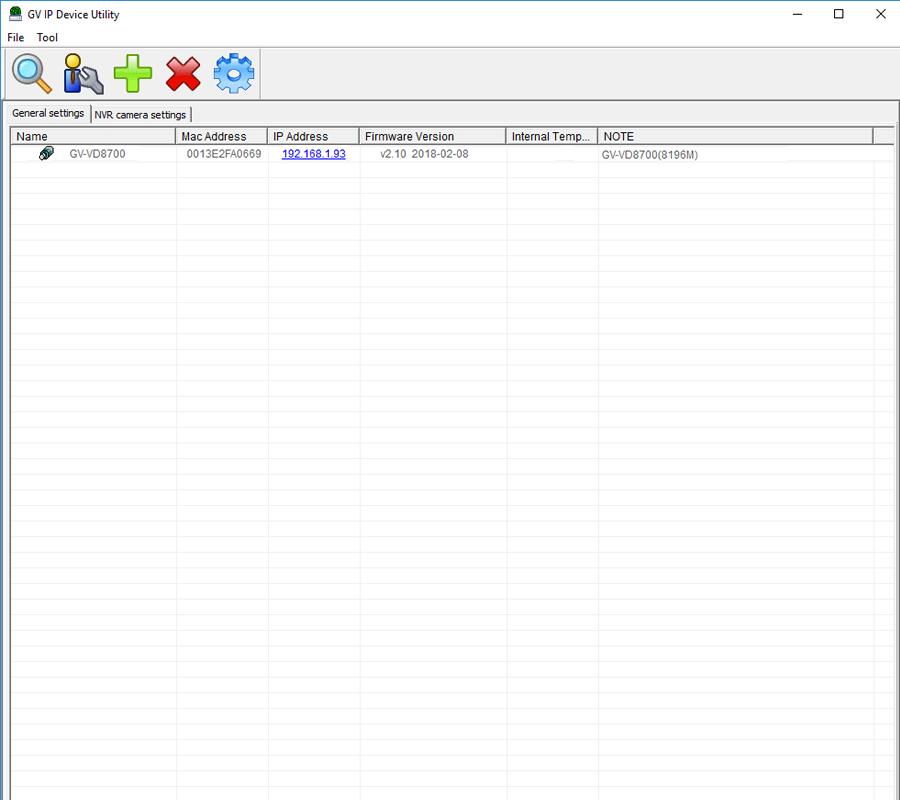Click the camera icon beside GV-VD8700
900x800 pixels.
click(46, 153)
